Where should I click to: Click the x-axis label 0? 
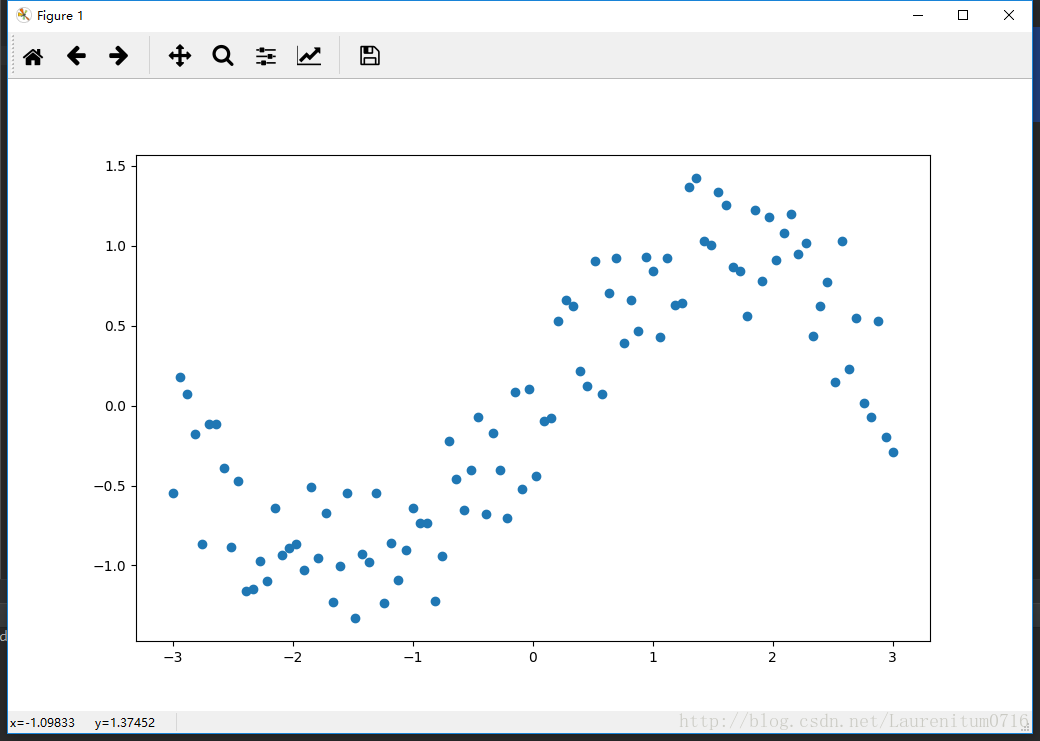pyautogui.click(x=533, y=657)
